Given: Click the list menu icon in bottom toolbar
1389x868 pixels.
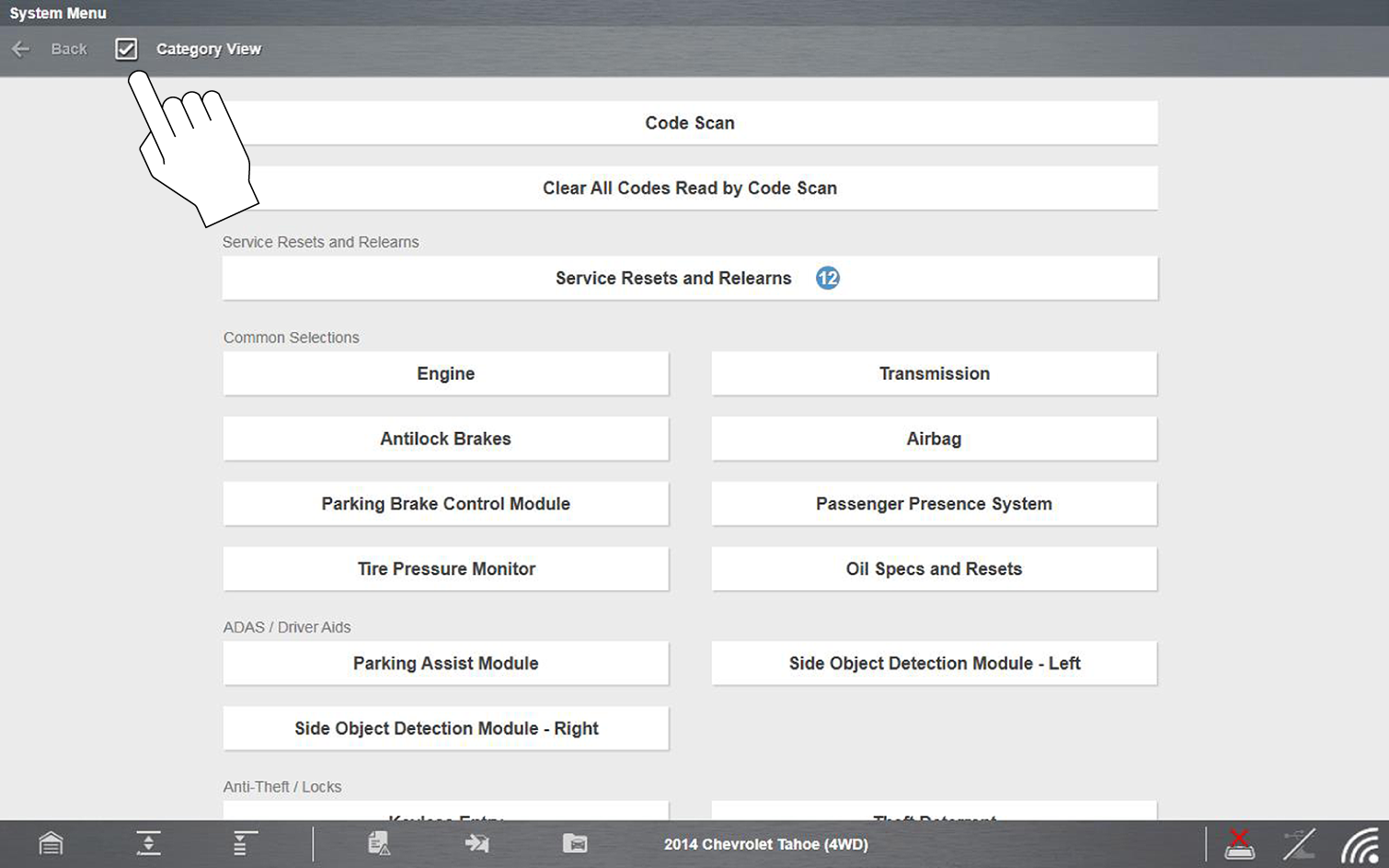Looking at the screenshot, I should (244, 843).
